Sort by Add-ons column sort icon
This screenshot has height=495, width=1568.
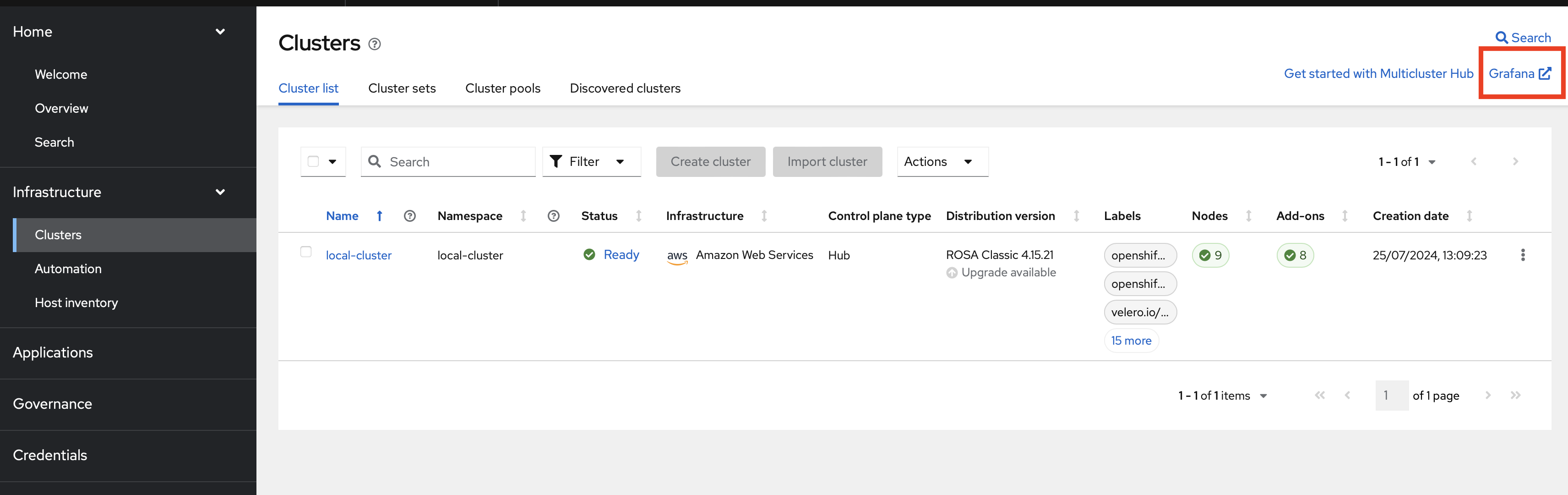[1345, 216]
